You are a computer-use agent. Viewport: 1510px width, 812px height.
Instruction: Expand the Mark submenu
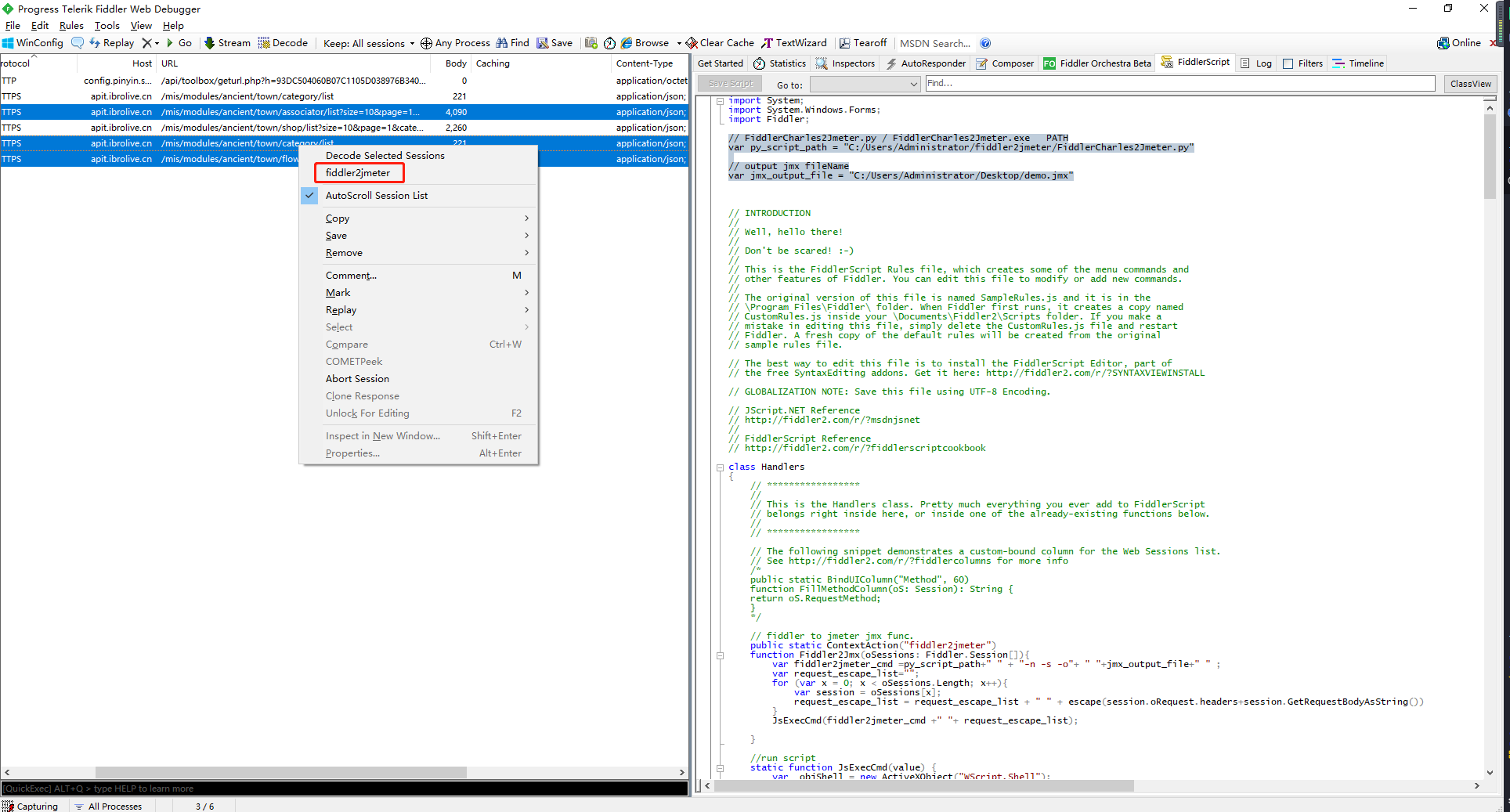(x=419, y=293)
